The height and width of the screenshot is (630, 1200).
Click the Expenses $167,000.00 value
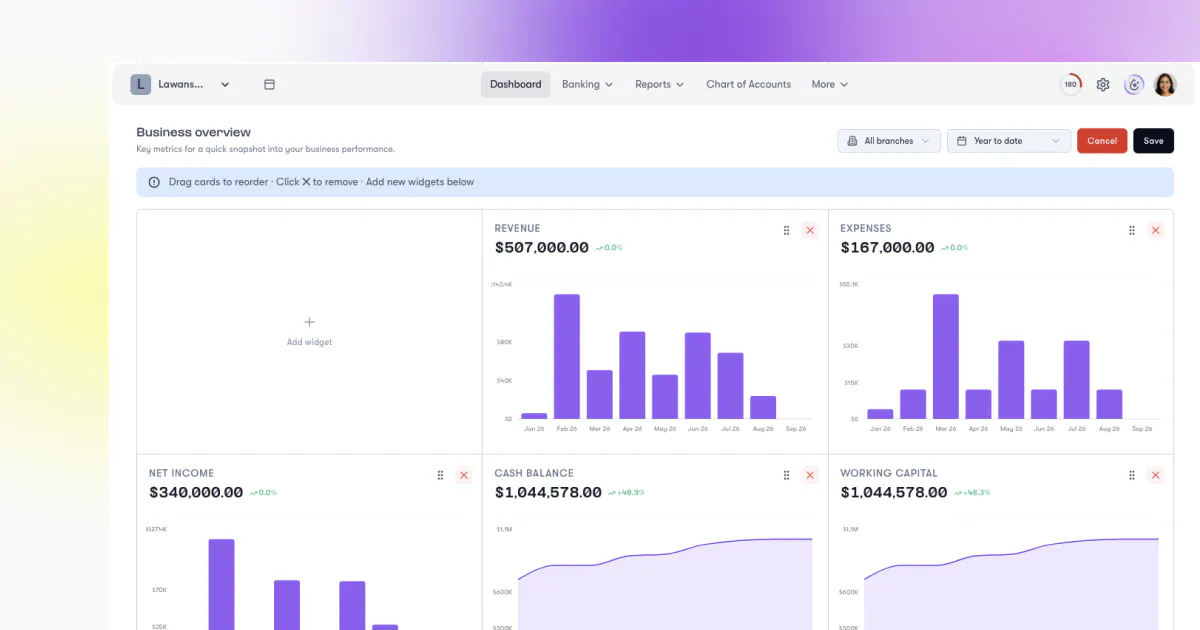click(x=887, y=248)
